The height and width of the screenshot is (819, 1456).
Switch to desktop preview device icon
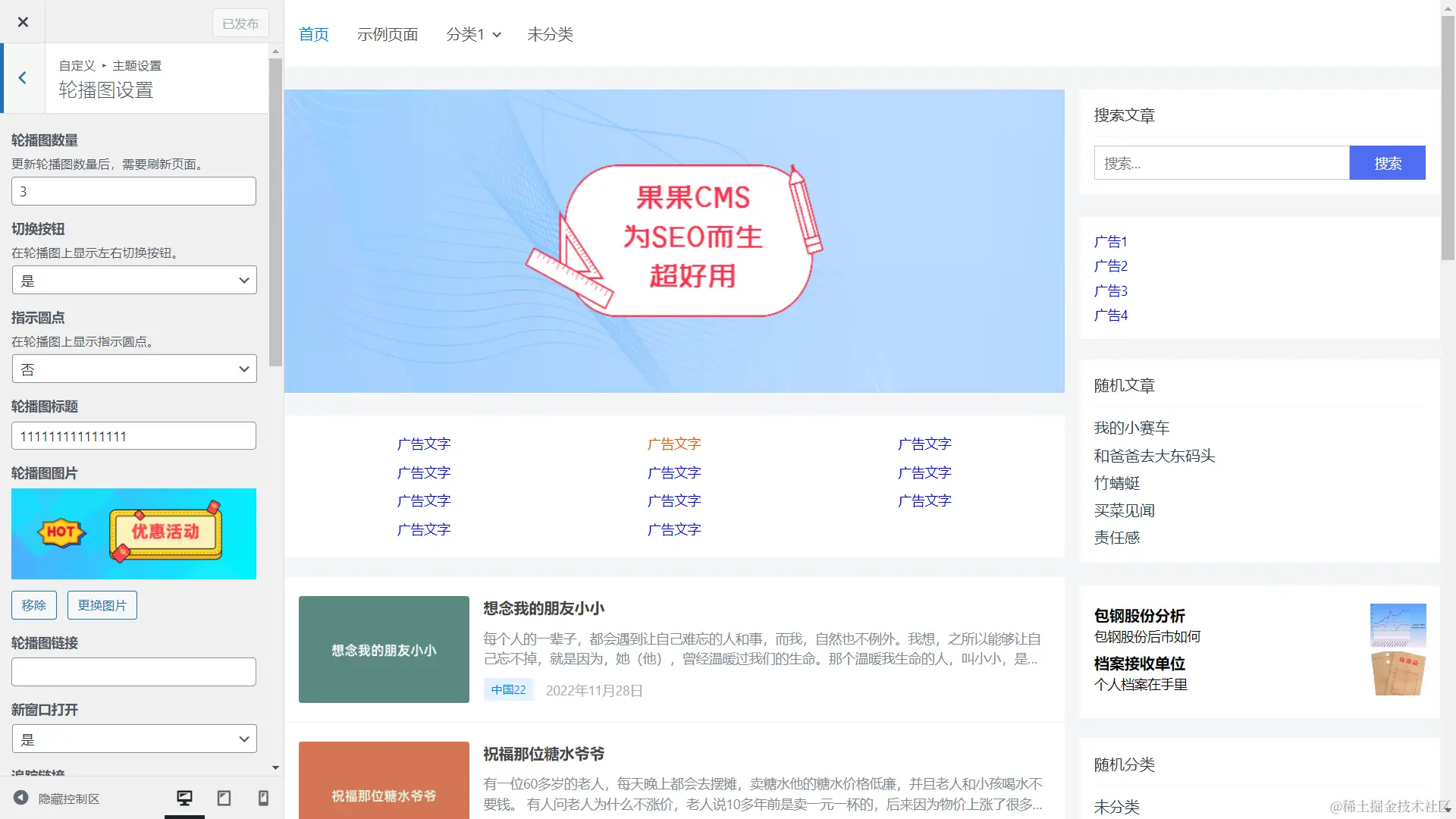point(184,798)
